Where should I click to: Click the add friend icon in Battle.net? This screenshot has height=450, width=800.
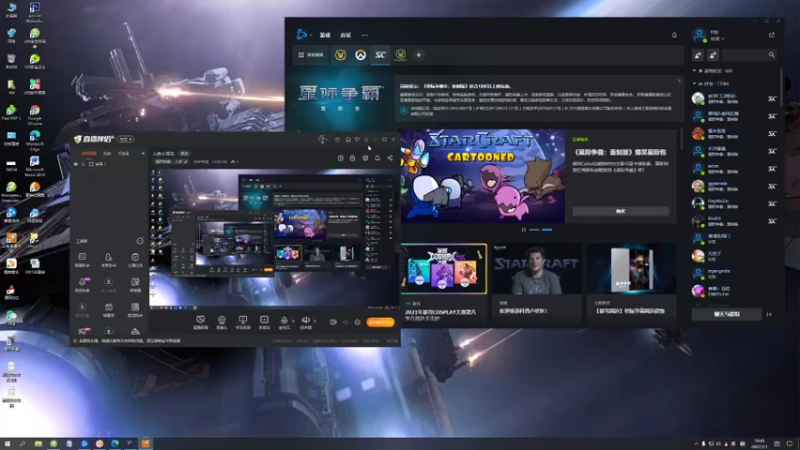[x=698, y=55]
